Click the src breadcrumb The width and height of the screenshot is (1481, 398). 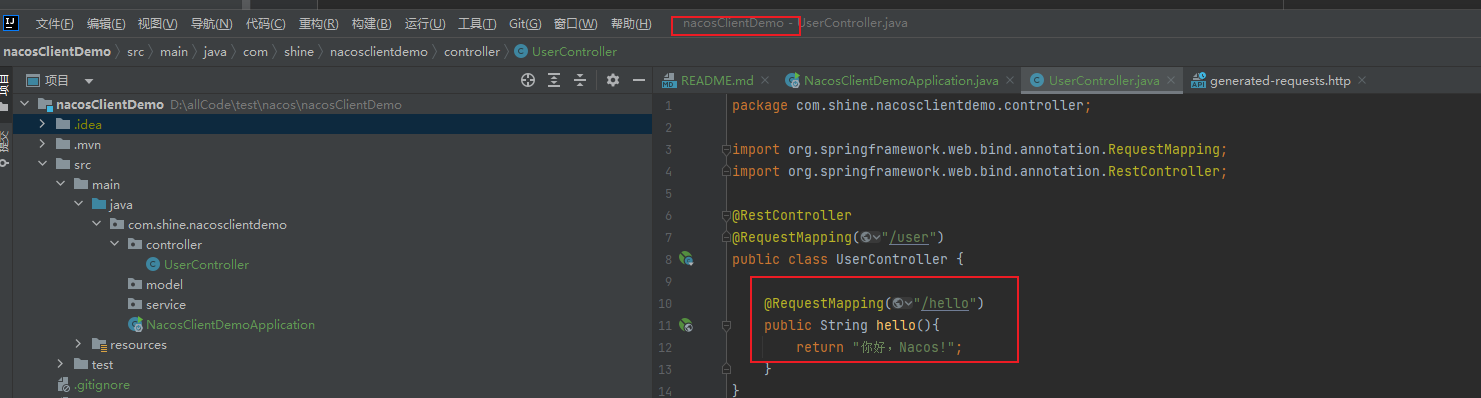coord(136,51)
